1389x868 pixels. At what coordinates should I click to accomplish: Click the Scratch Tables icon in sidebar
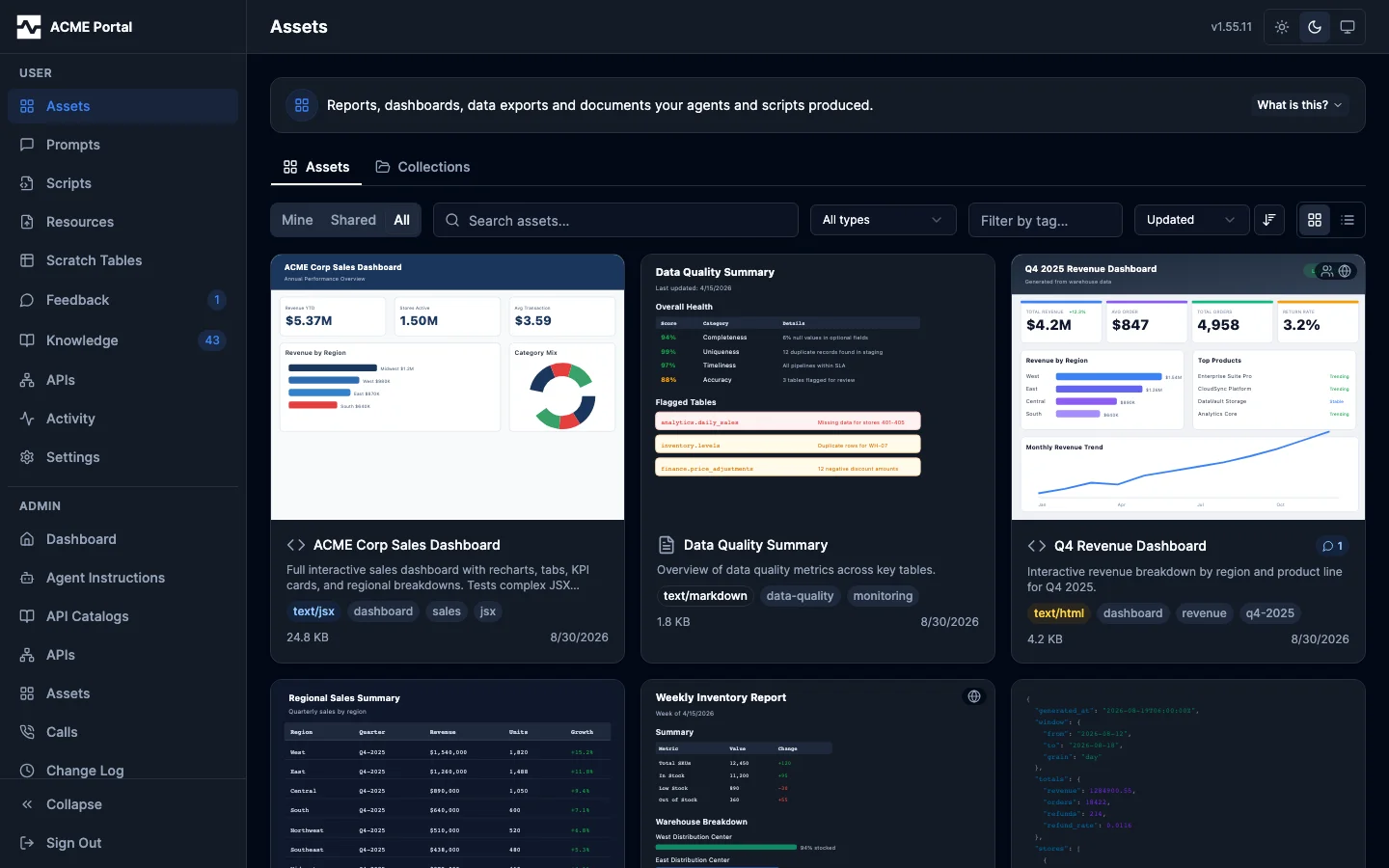click(27, 260)
